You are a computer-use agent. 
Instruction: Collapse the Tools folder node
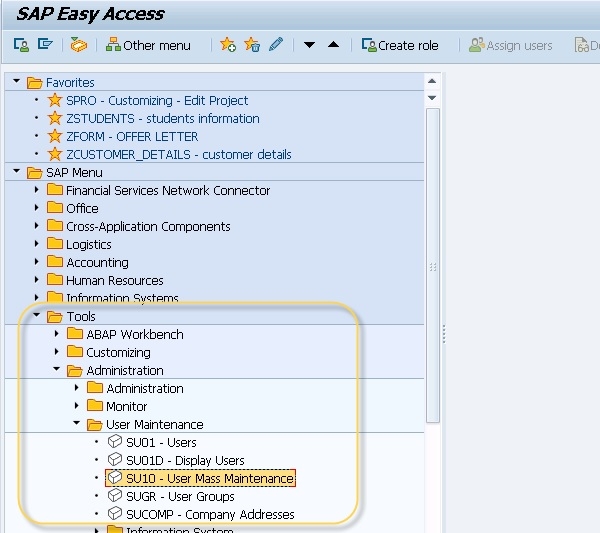(x=37, y=316)
